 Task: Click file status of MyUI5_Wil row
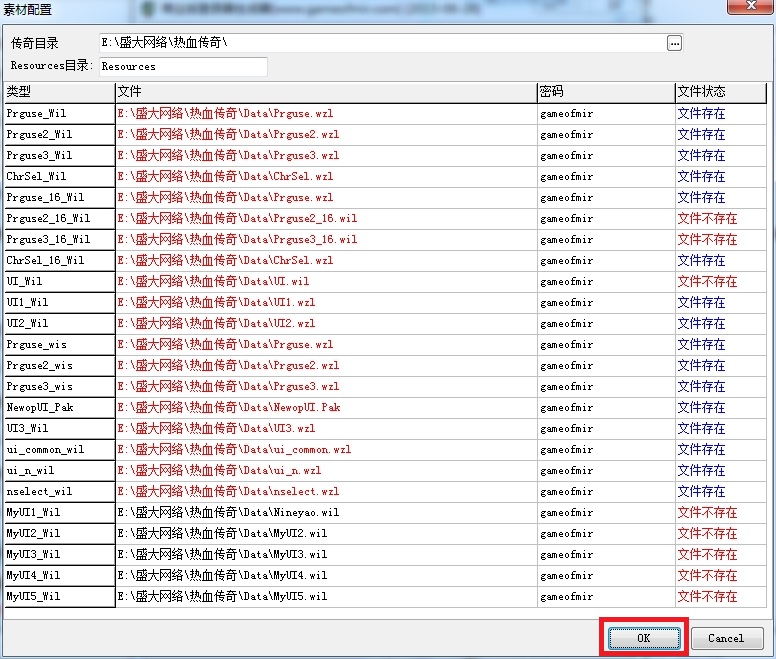[x=720, y=597]
